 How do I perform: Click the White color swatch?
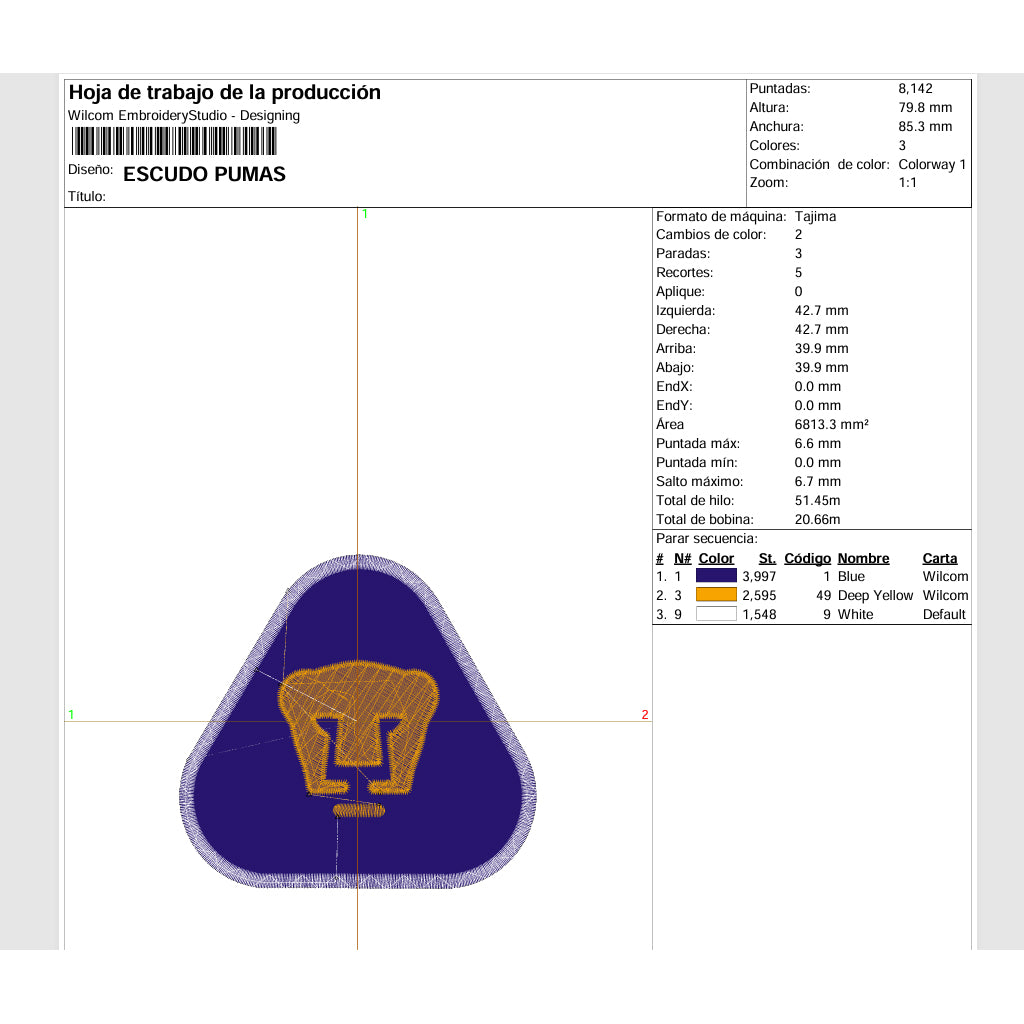pyautogui.click(x=716, y=613)
